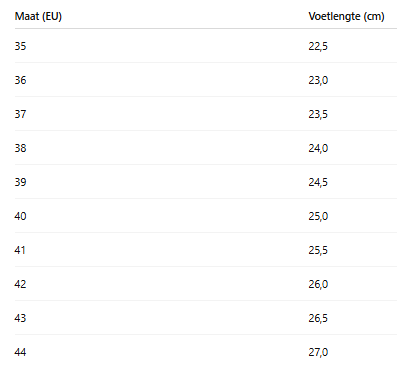Select size 36 row

(206, 80)
